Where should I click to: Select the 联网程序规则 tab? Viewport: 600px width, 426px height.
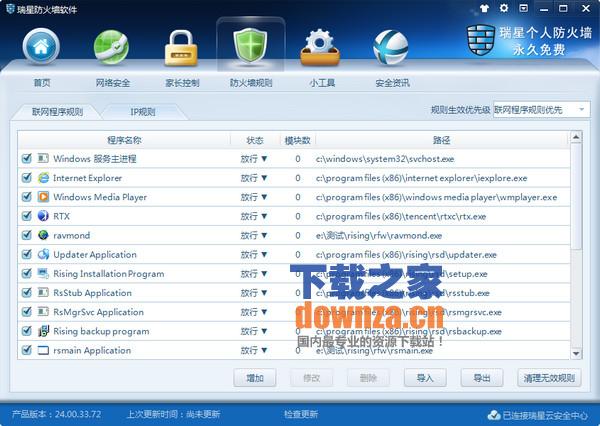[57, 112]
